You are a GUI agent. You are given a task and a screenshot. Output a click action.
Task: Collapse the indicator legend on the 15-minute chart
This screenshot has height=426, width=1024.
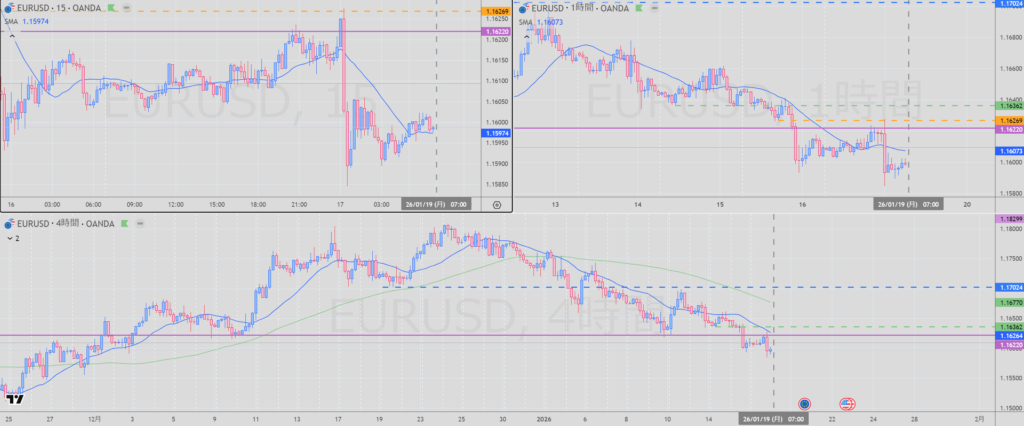[x=11, y=35]
